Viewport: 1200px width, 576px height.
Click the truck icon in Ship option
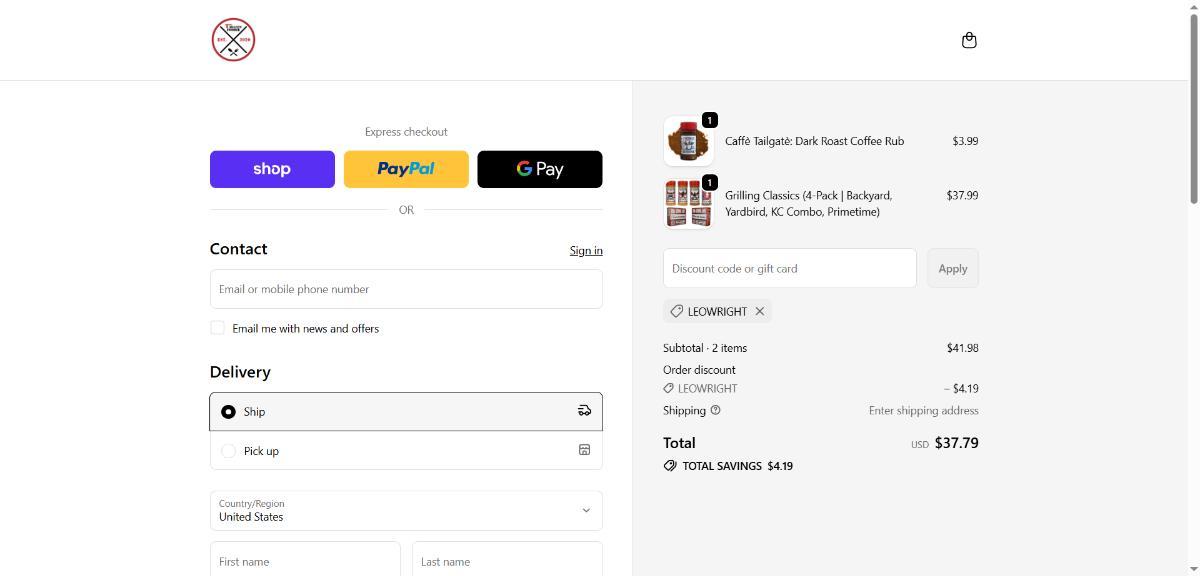(585, 411)
